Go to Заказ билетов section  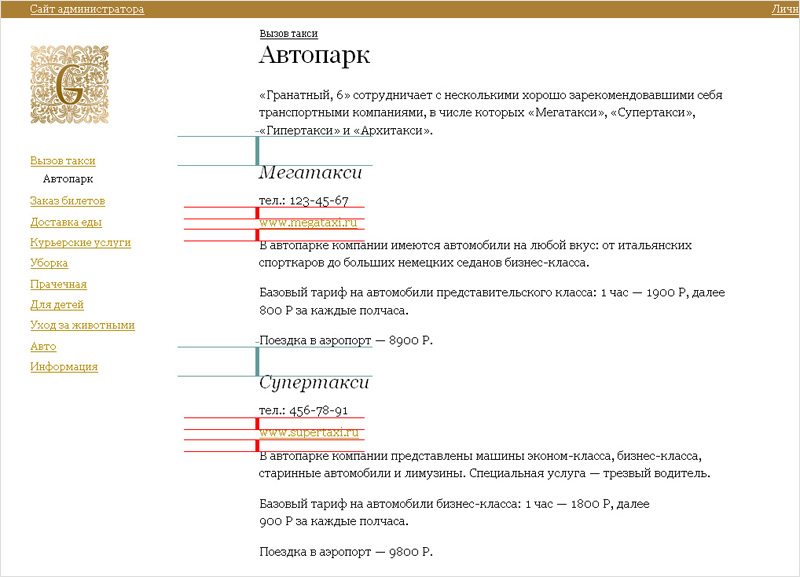pos(67,201)
